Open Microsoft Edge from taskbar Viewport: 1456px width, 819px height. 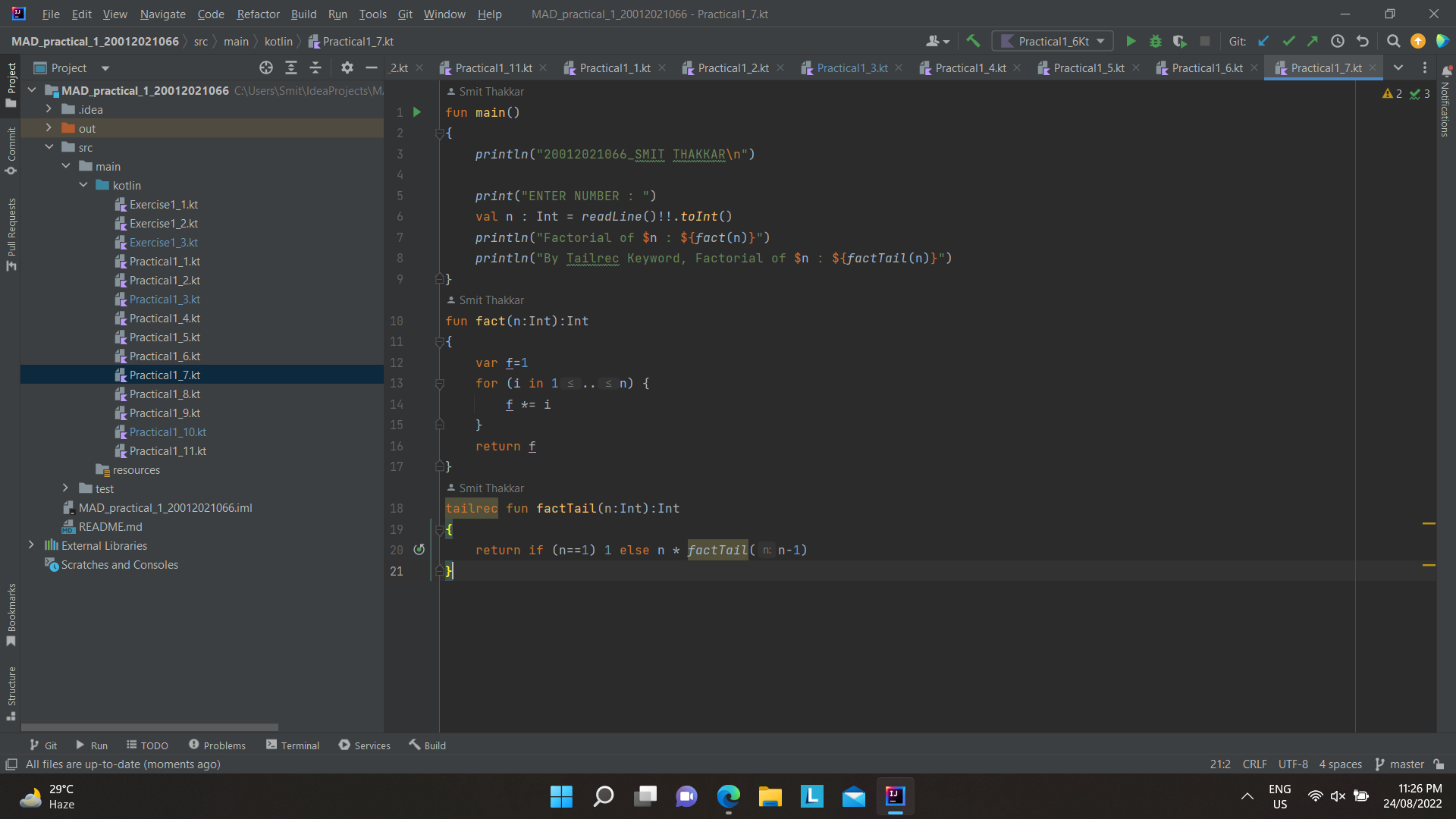pyautogui.click(x=729, y=796)
